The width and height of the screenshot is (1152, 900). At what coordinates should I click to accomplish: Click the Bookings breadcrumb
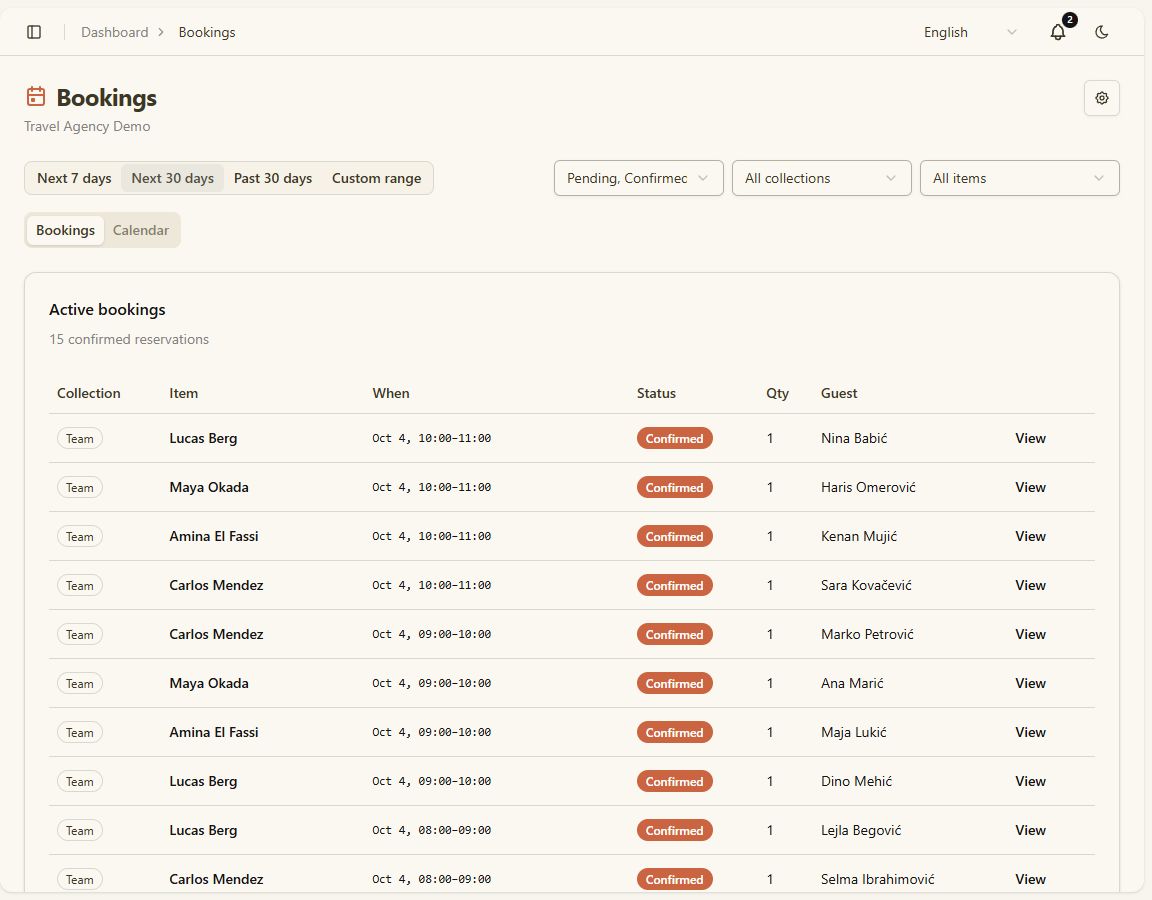point(207,32)
